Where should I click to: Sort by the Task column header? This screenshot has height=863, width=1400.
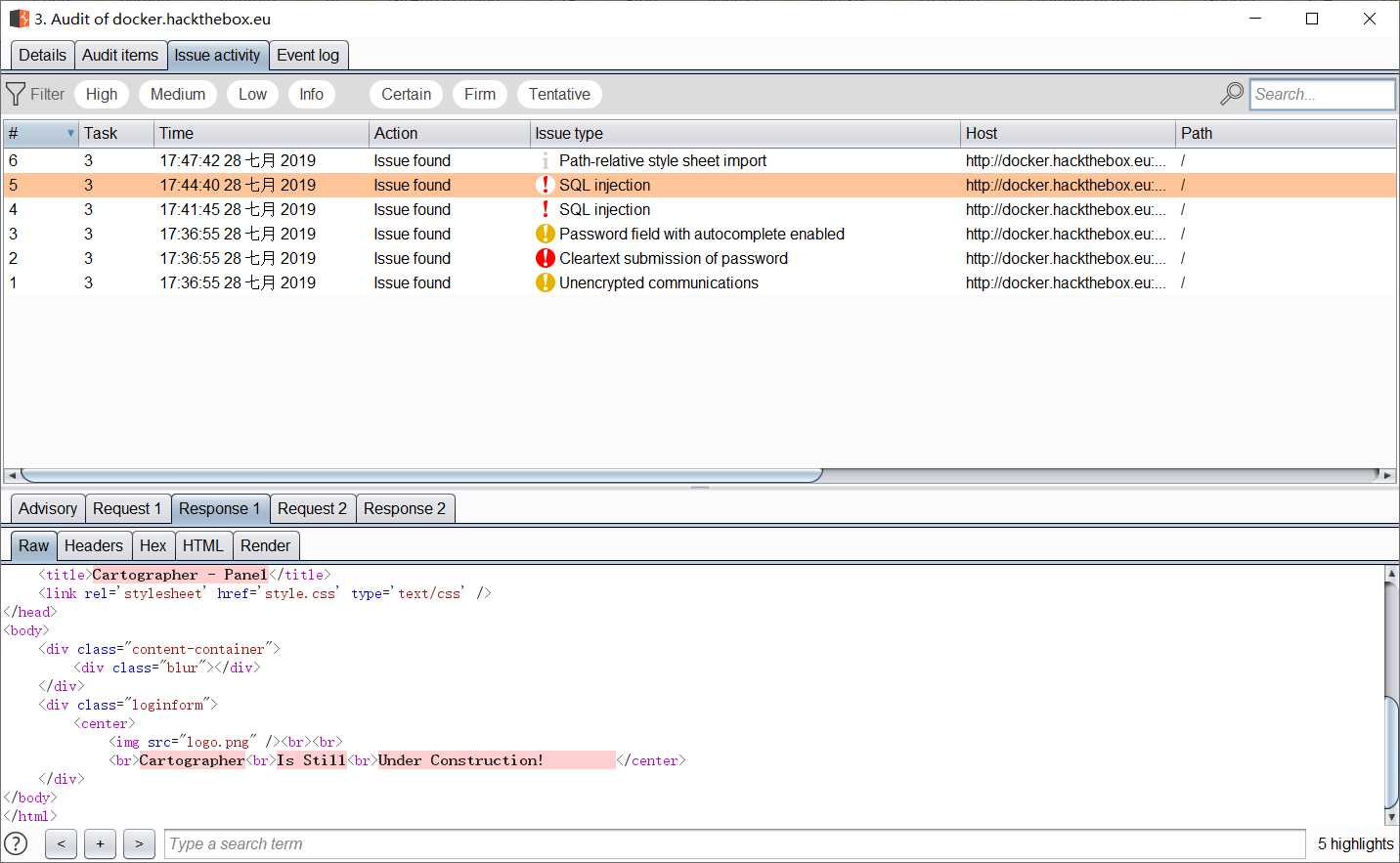pos(116,133)
